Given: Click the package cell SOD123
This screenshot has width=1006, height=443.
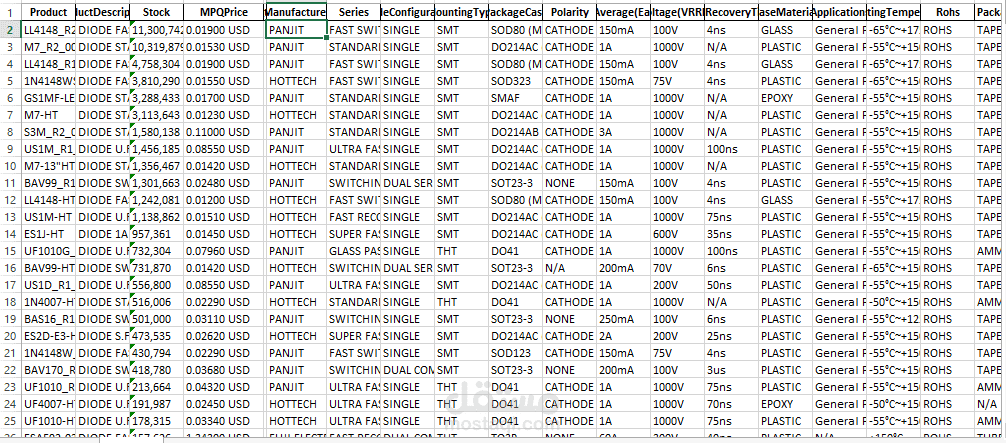Looking at the screenshot, I should [x=515, y=353].
